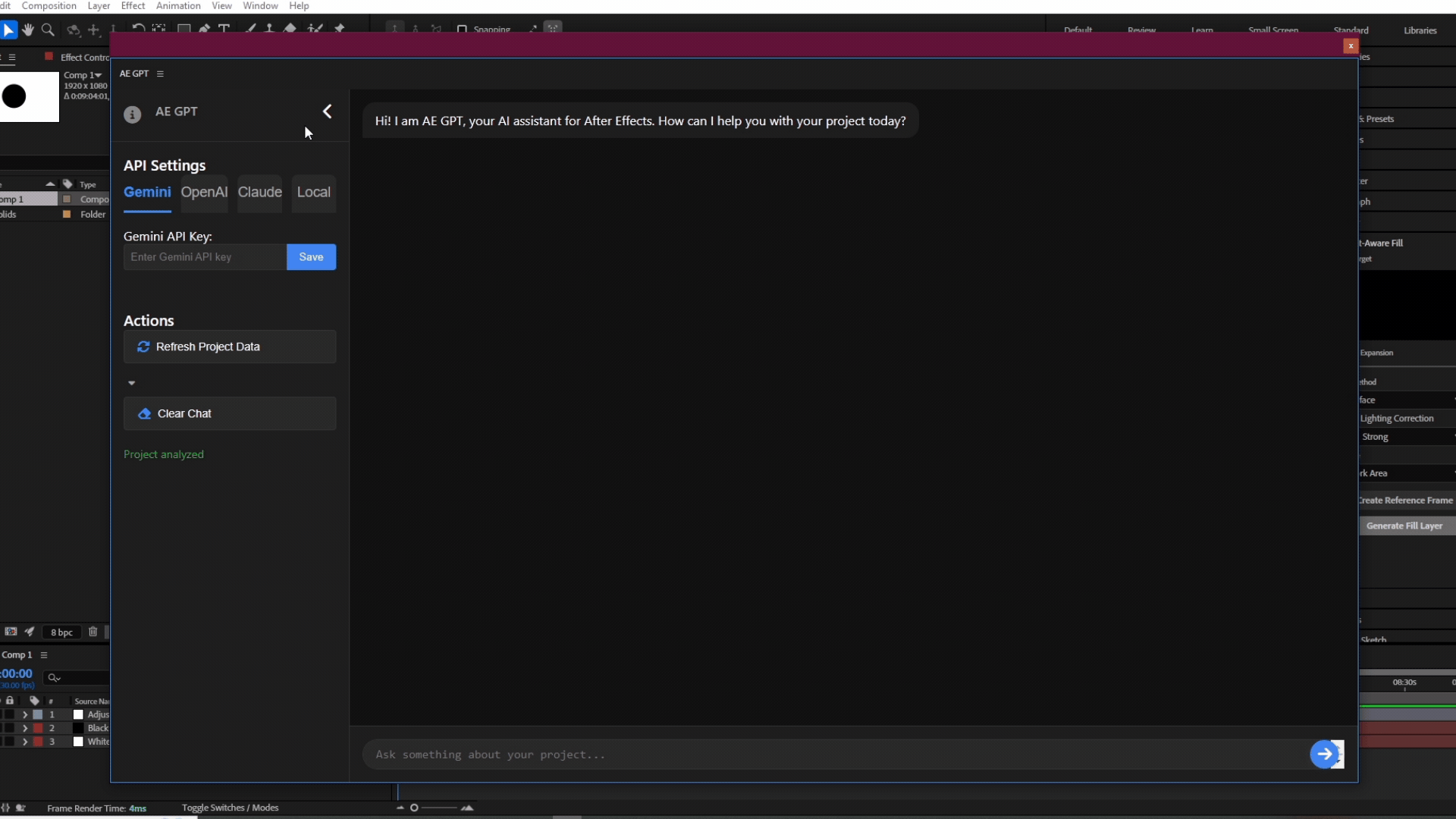Open the Composition menu
This screenshot has width=1456, height=819.
click(49, 6)
